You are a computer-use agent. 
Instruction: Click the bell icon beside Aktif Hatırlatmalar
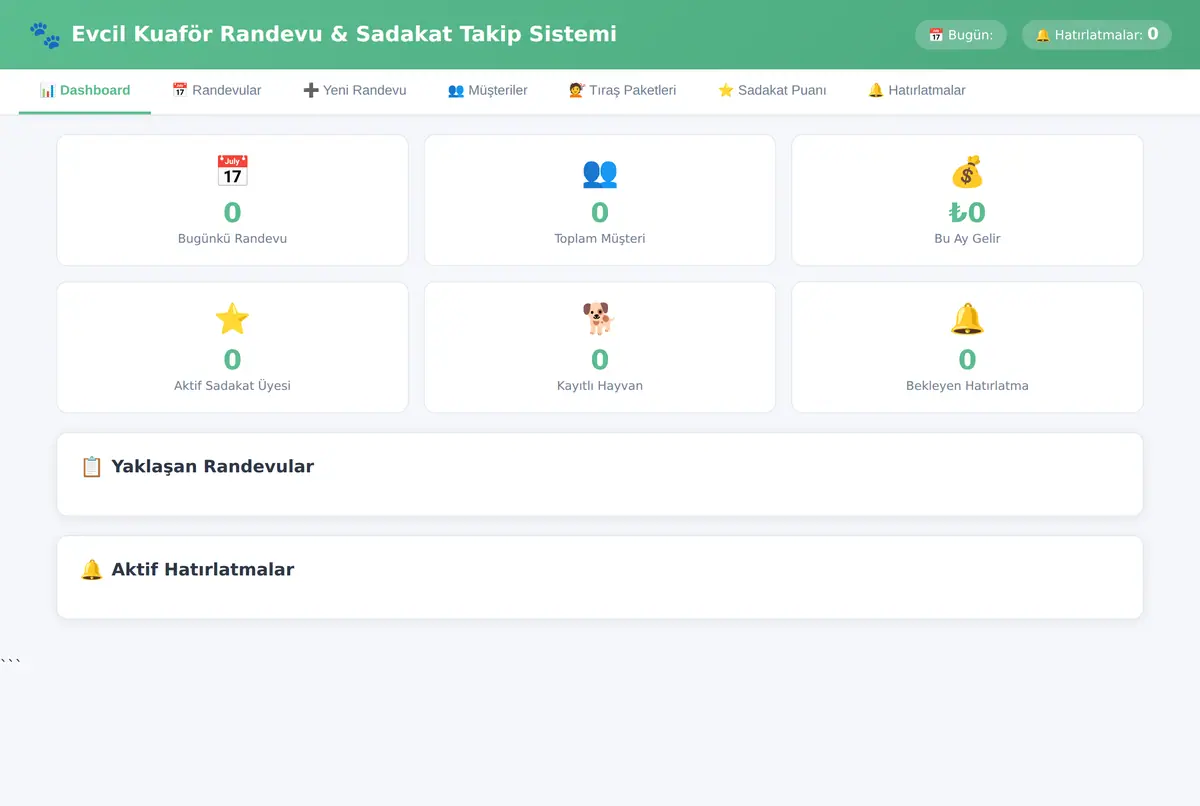pos(92,570)
